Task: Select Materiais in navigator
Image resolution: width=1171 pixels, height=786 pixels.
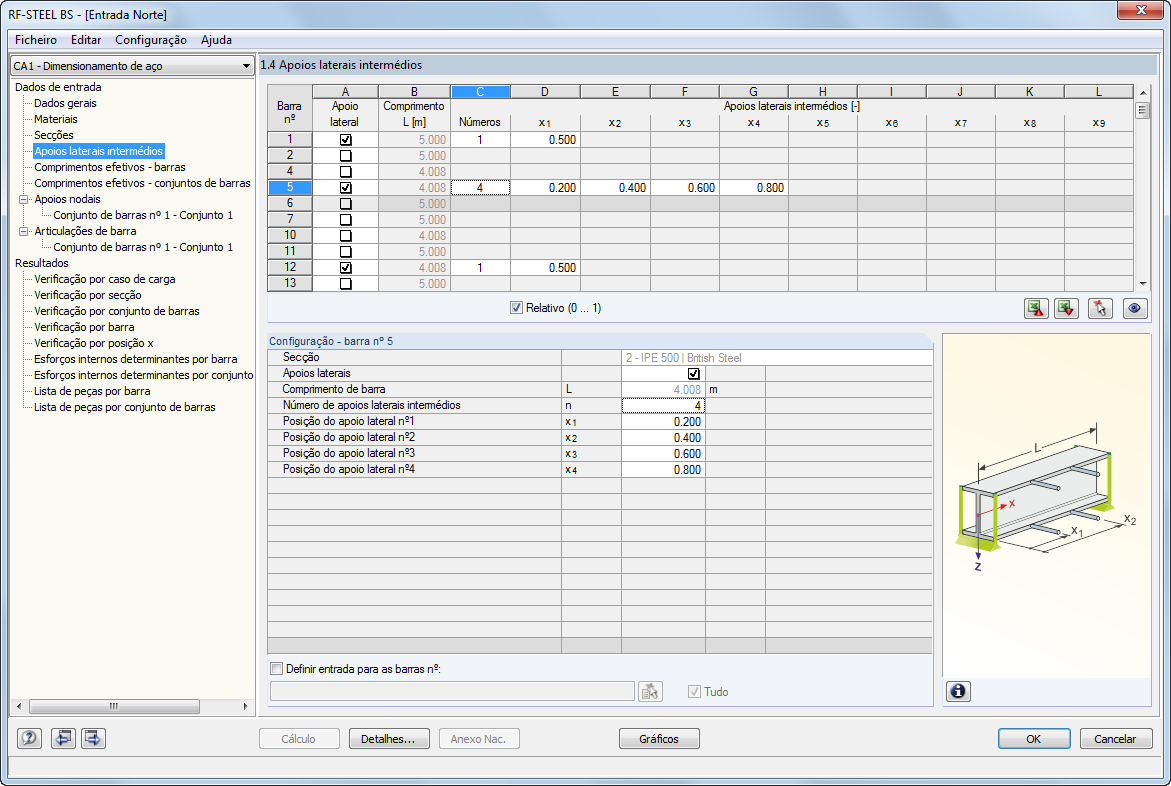Action: [x=55, y=119]
